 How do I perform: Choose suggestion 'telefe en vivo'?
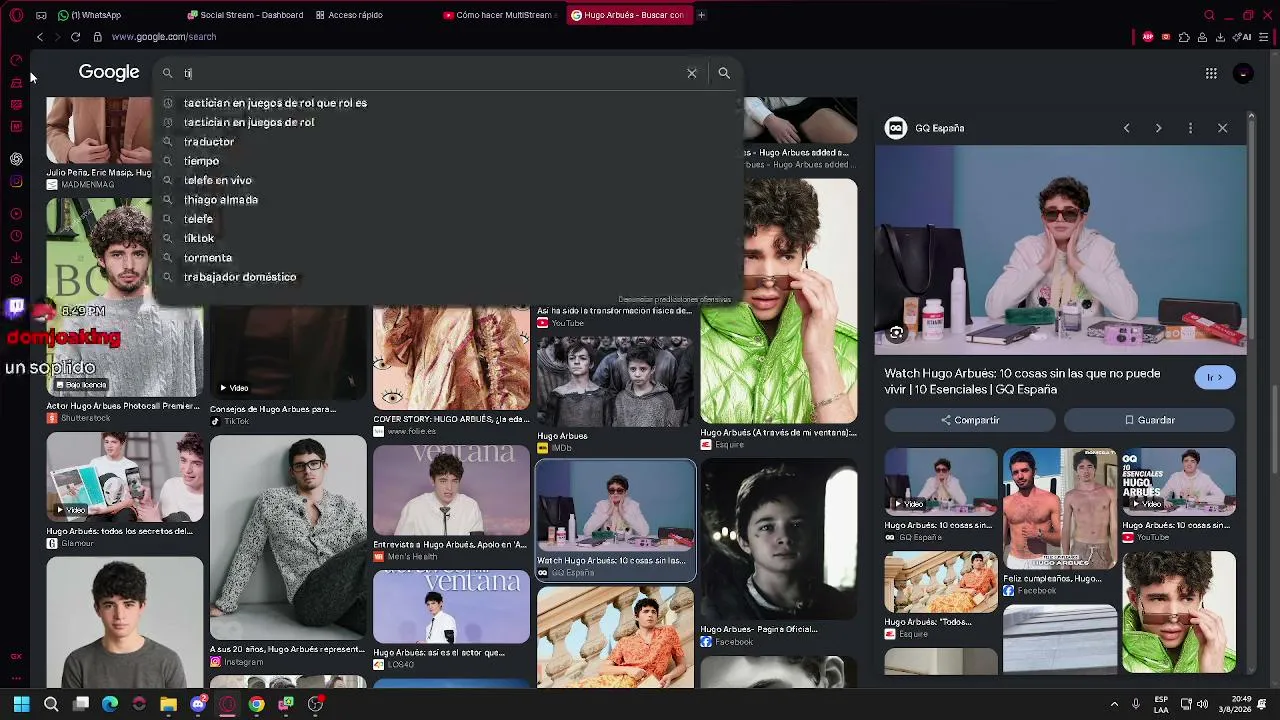[218, 180]
